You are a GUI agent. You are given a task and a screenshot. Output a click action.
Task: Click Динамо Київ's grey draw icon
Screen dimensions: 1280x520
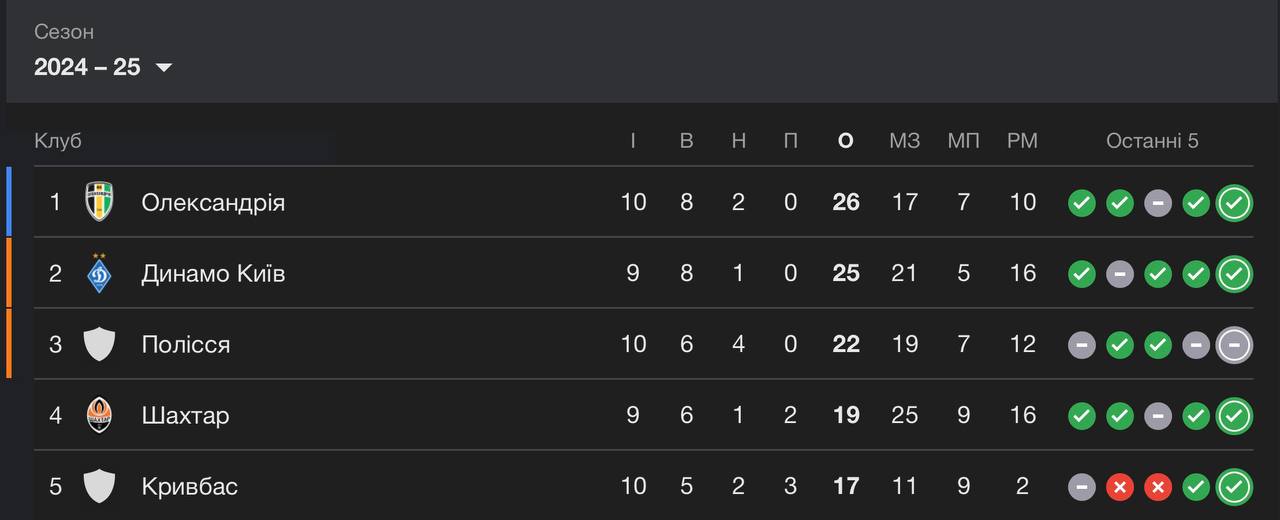[x=1120, y=274]
